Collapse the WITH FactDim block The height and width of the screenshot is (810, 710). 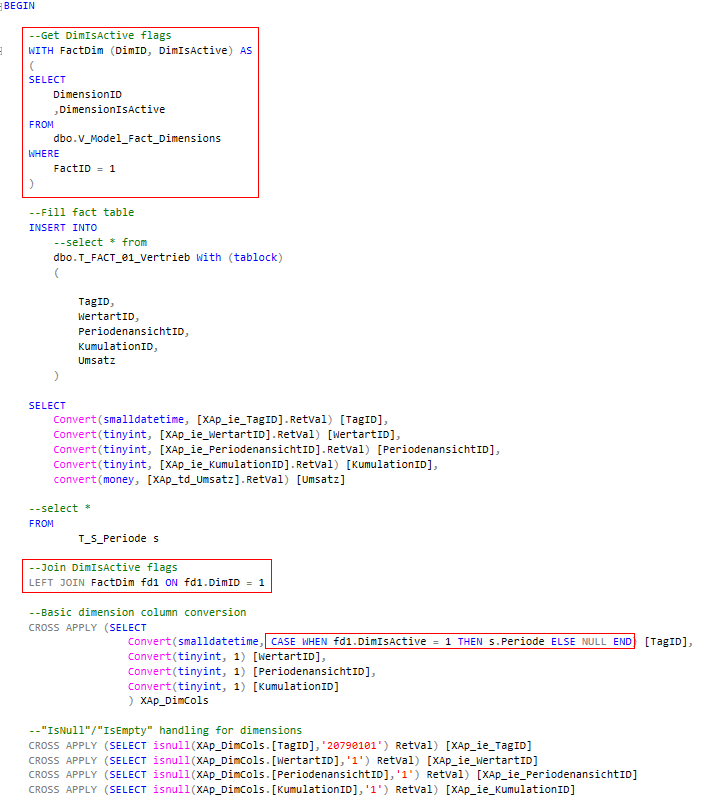pos(3,50)
